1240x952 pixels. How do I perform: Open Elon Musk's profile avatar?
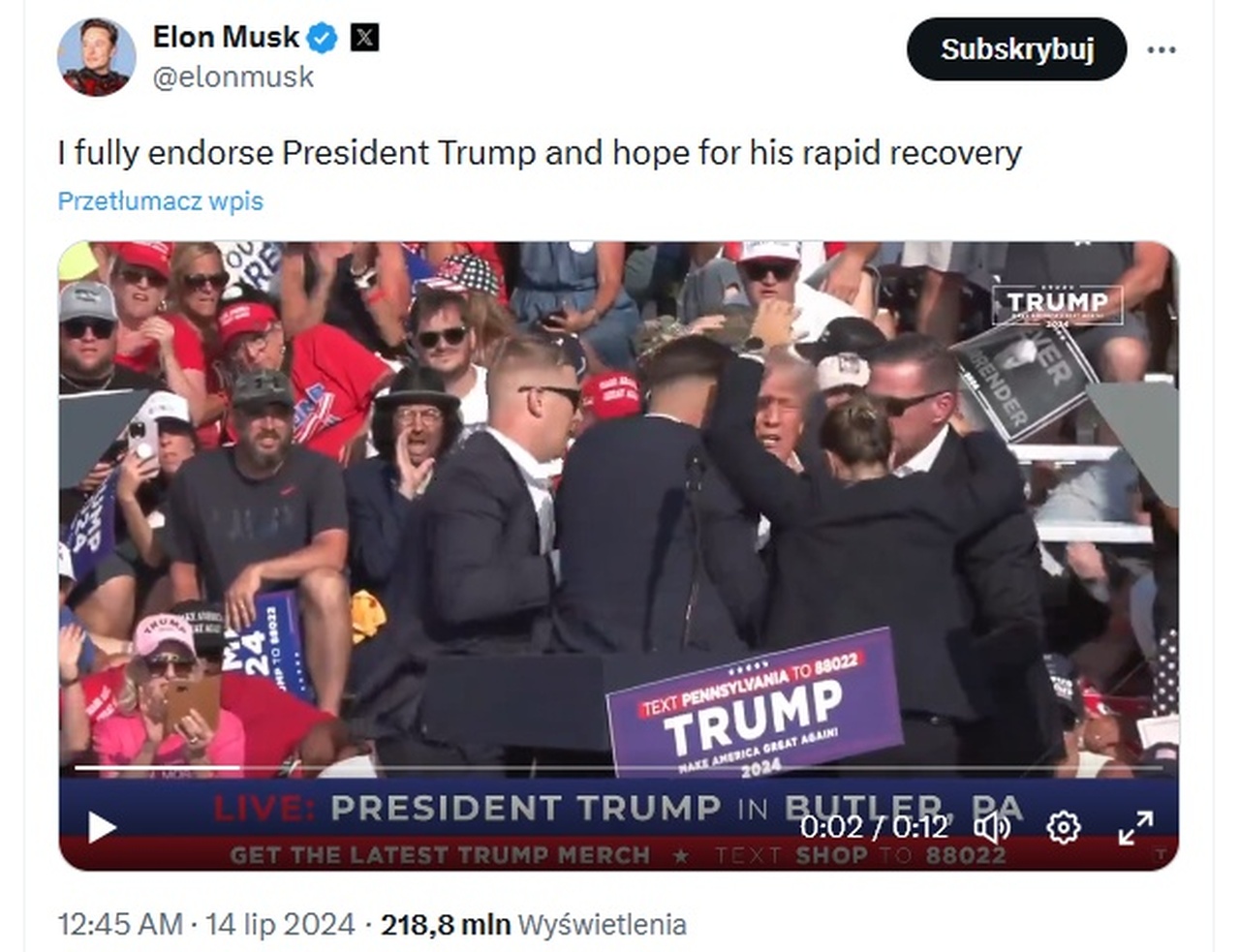coord(96,56)
